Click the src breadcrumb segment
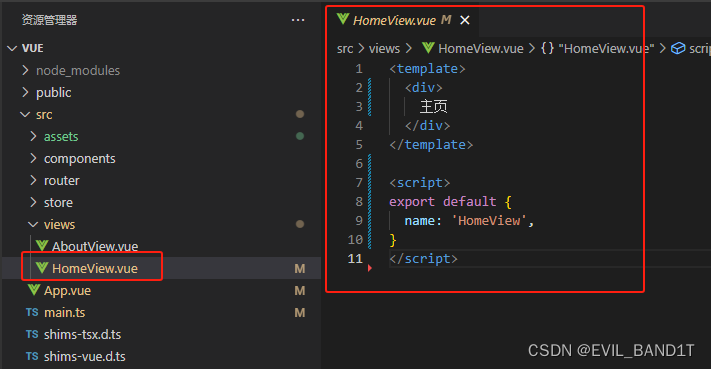 [345, 49]
